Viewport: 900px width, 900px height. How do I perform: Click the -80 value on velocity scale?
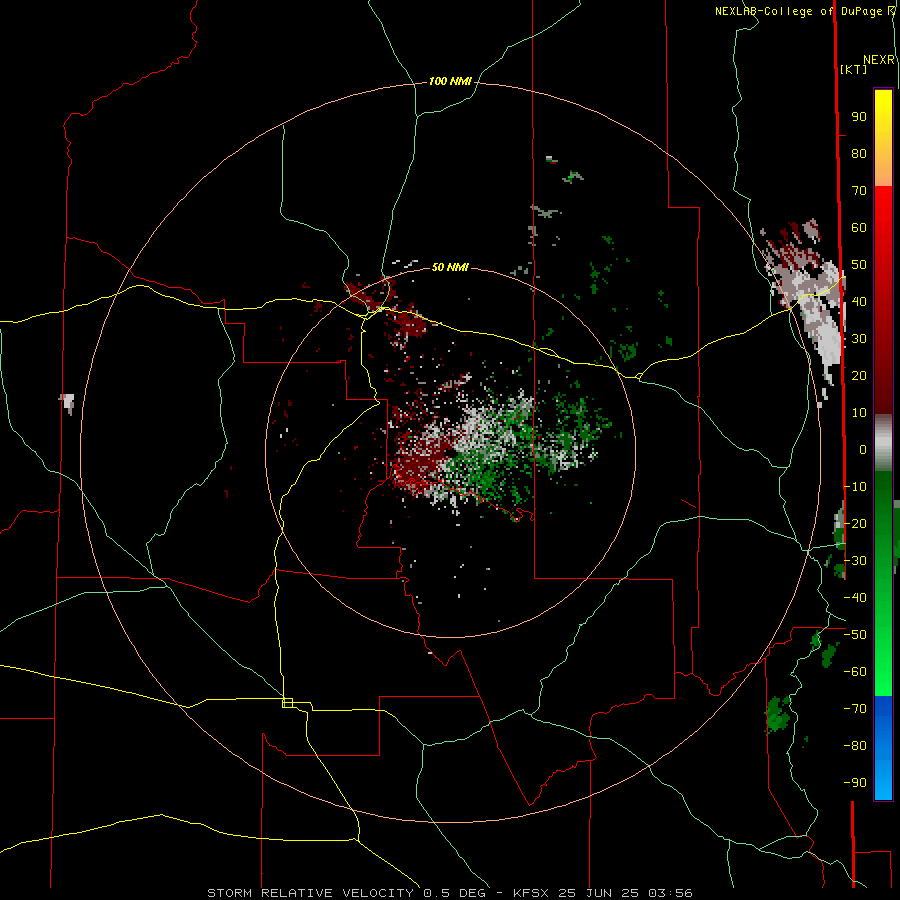point(855,746)
